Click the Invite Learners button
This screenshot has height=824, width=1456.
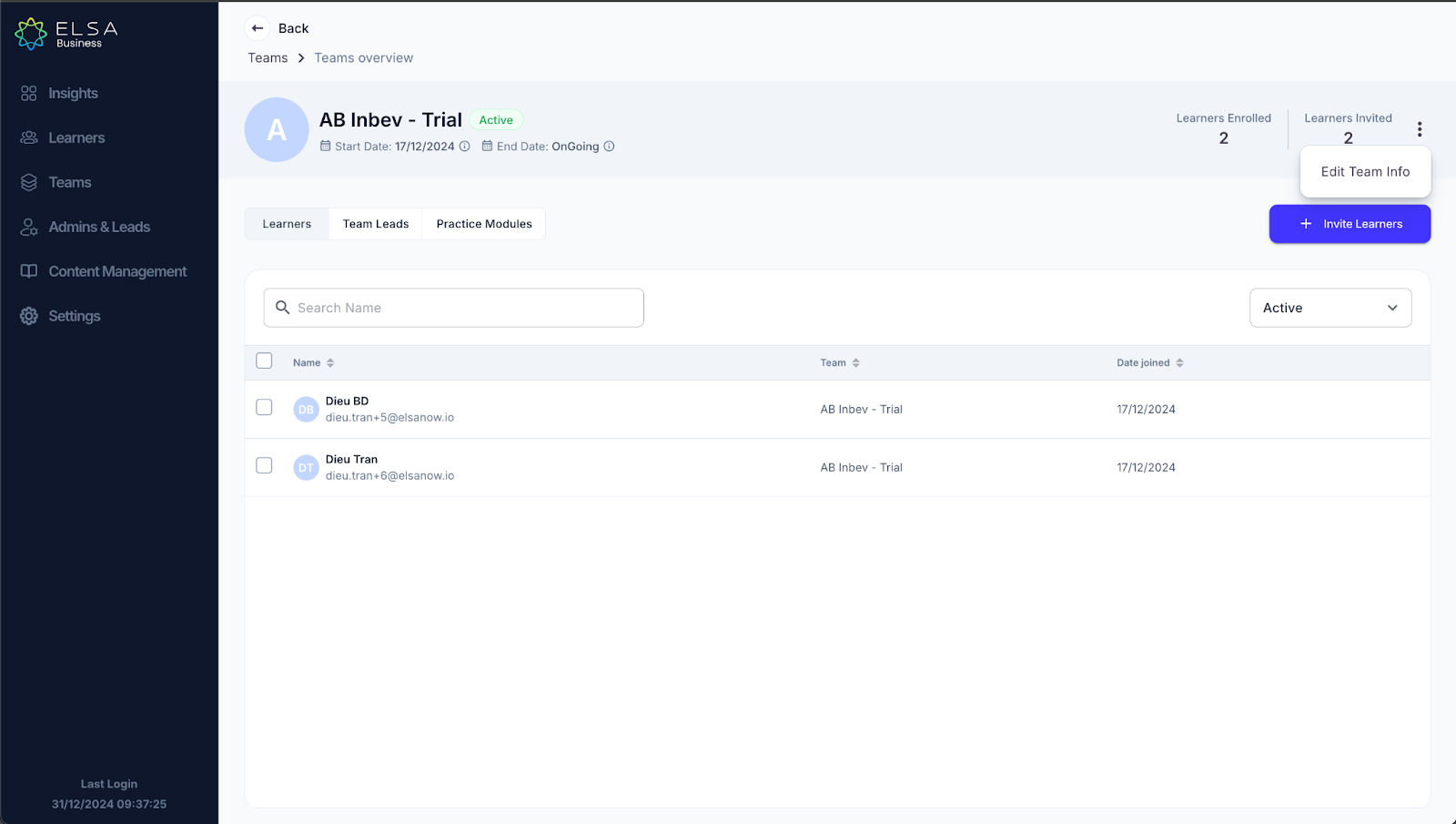click(x=1350, y=224)
